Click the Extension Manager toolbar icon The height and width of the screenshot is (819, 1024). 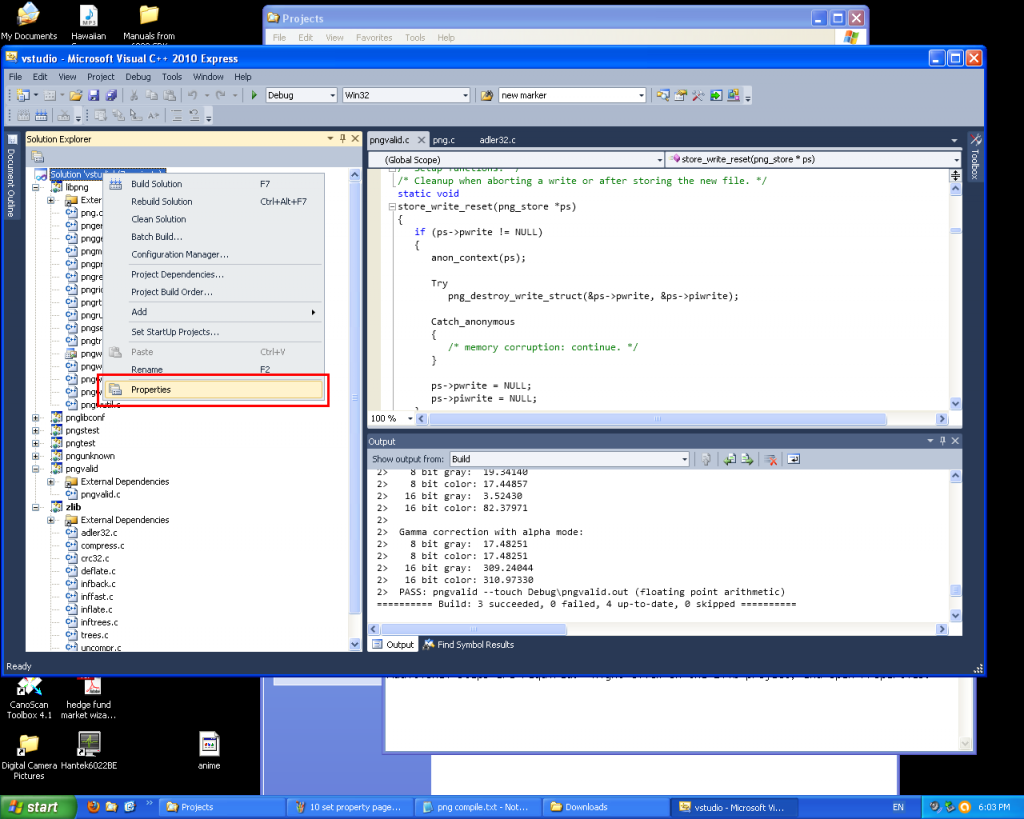click(x=733, y=95)
